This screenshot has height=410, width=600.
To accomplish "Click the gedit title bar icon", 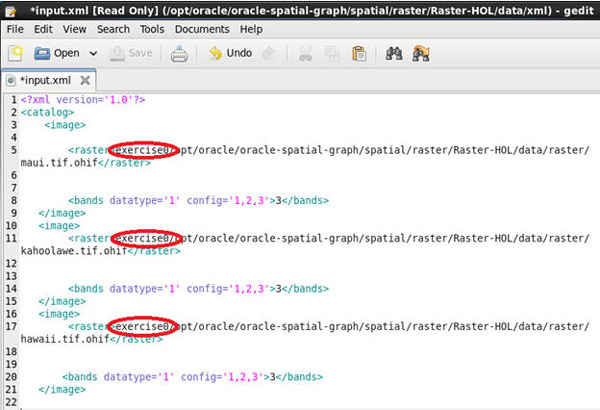I will pyautogui.click(x=11, y=11).
